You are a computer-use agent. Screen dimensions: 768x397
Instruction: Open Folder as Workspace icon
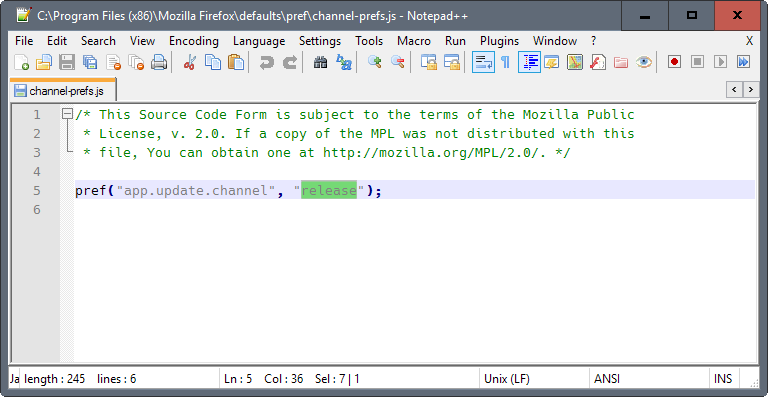coord(621,62)
